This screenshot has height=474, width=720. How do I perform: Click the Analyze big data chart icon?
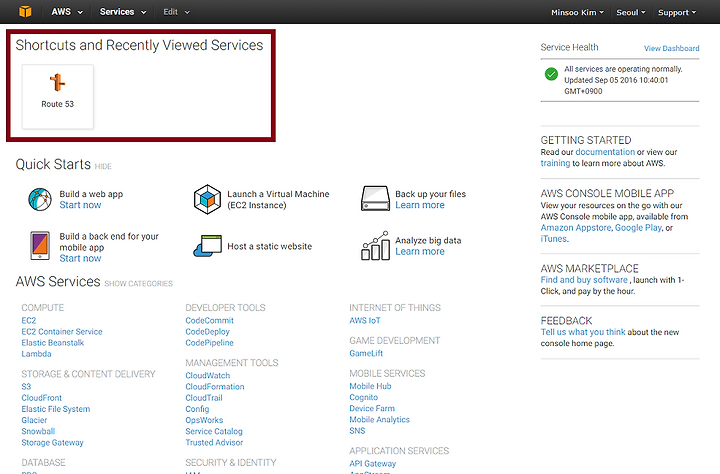[x=375, y=246]
